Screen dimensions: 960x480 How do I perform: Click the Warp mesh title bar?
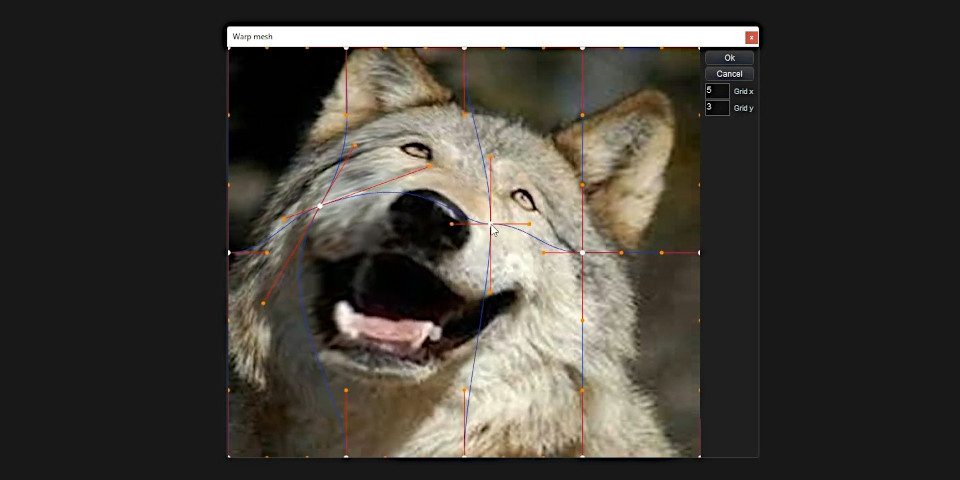(x=480, y=37)
